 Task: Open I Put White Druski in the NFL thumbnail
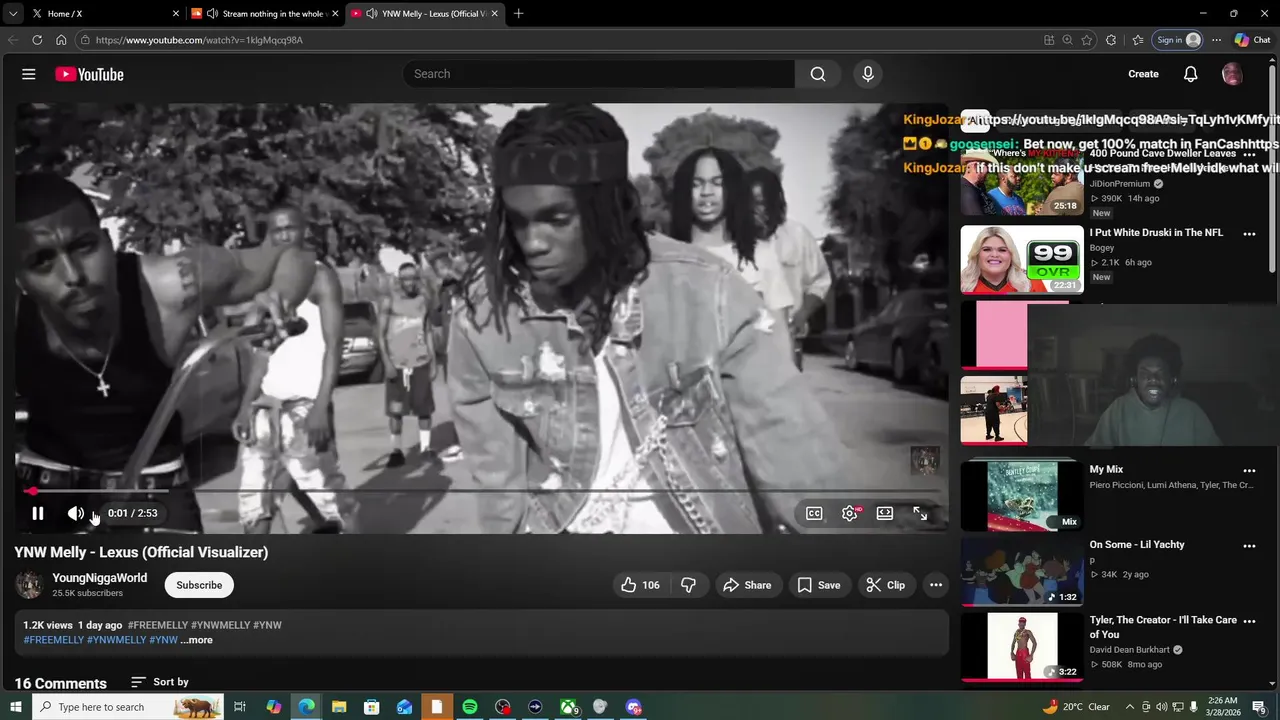1022,260
